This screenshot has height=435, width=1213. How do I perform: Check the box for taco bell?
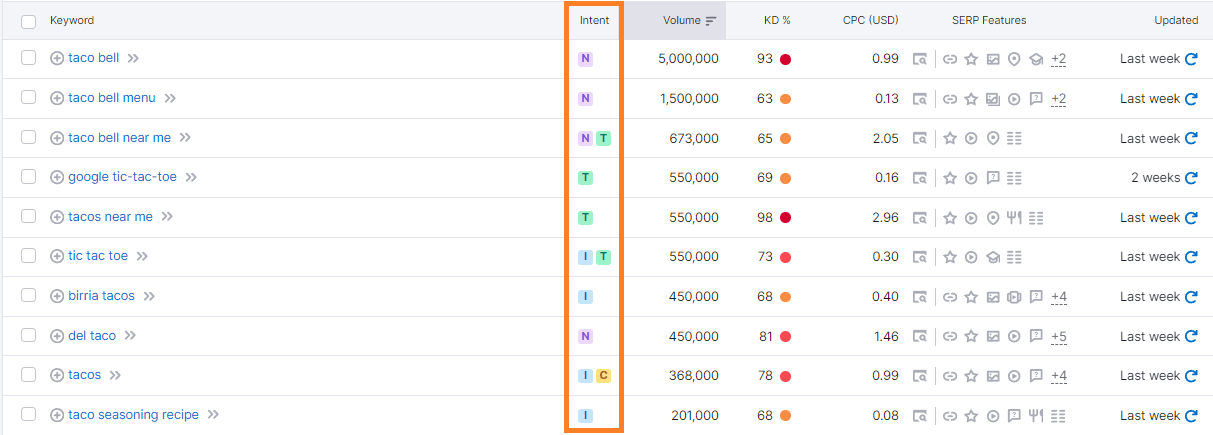28,58
